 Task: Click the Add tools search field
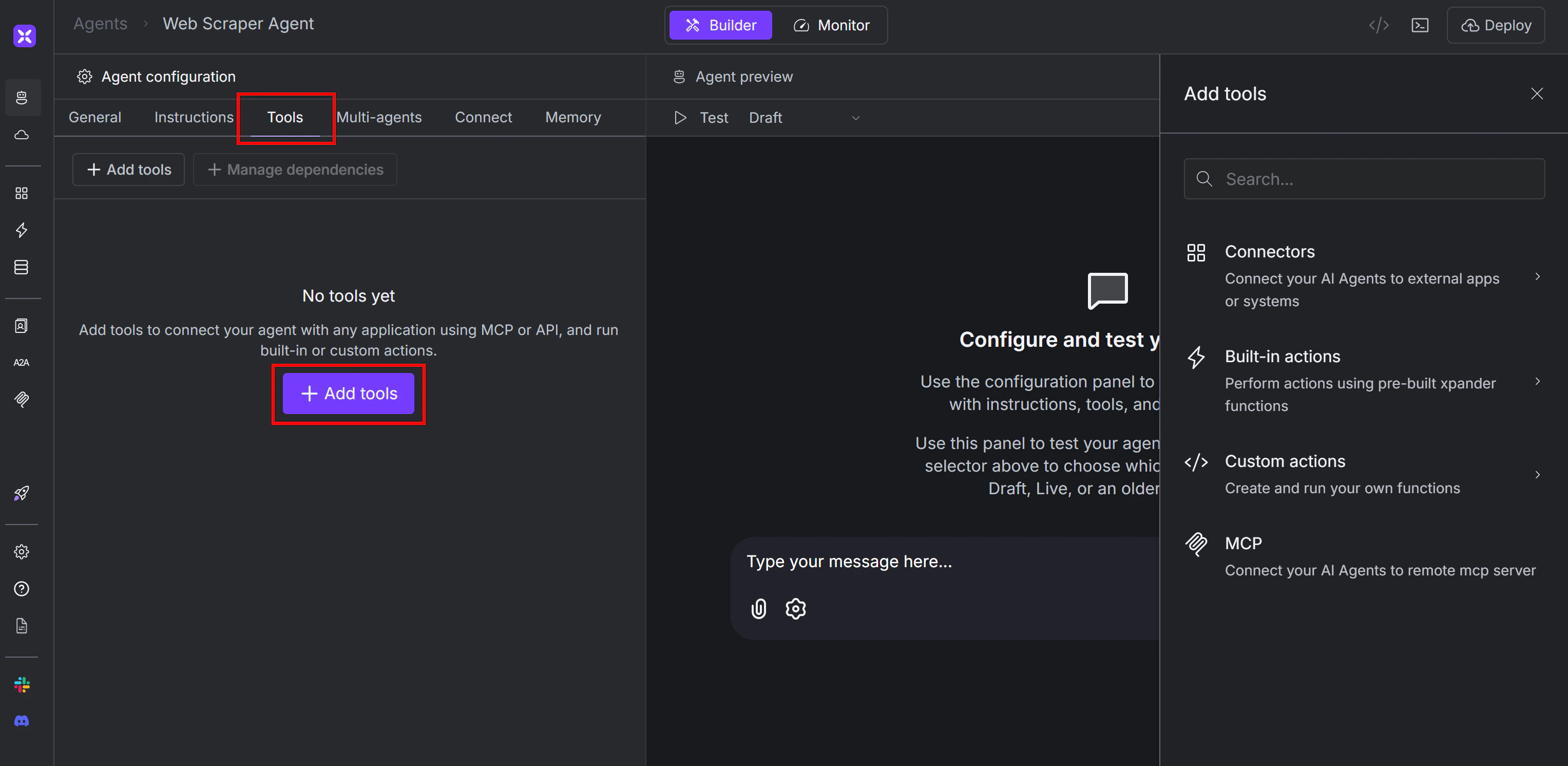tap(1364, 178)
